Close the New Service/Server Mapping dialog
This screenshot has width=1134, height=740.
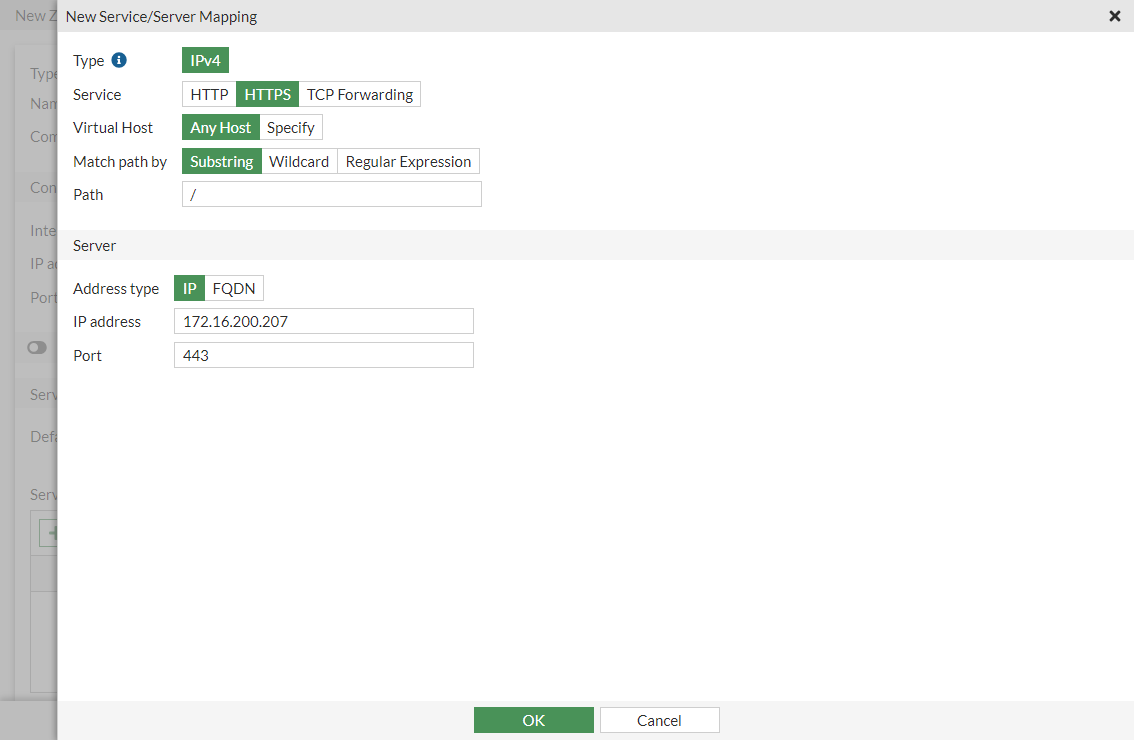point(1114,16)
